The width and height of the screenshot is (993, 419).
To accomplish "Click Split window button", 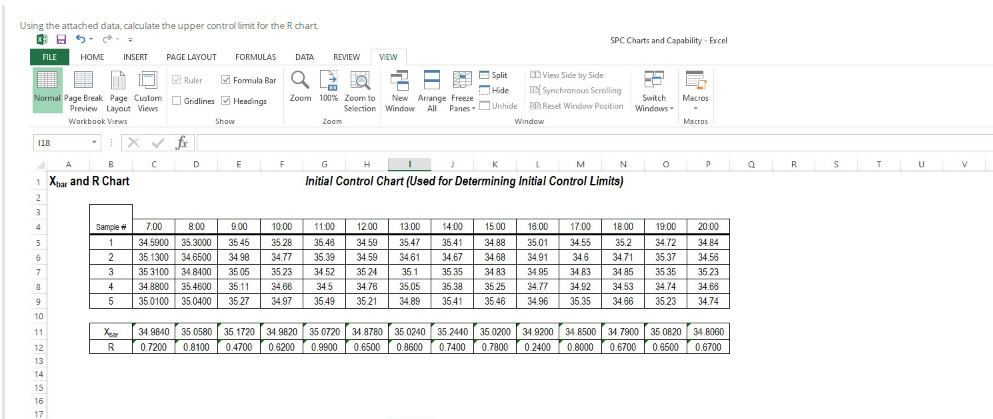I will 493,75.
